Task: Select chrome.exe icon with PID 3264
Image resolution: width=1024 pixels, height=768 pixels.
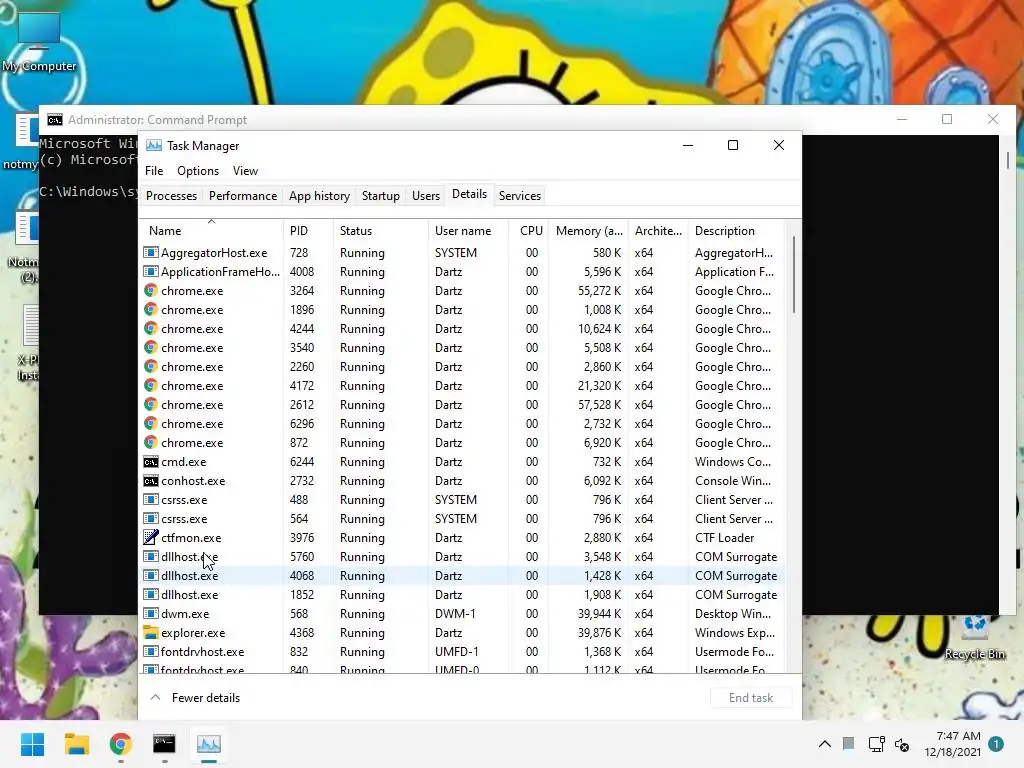Action: (x=151, y=290)
